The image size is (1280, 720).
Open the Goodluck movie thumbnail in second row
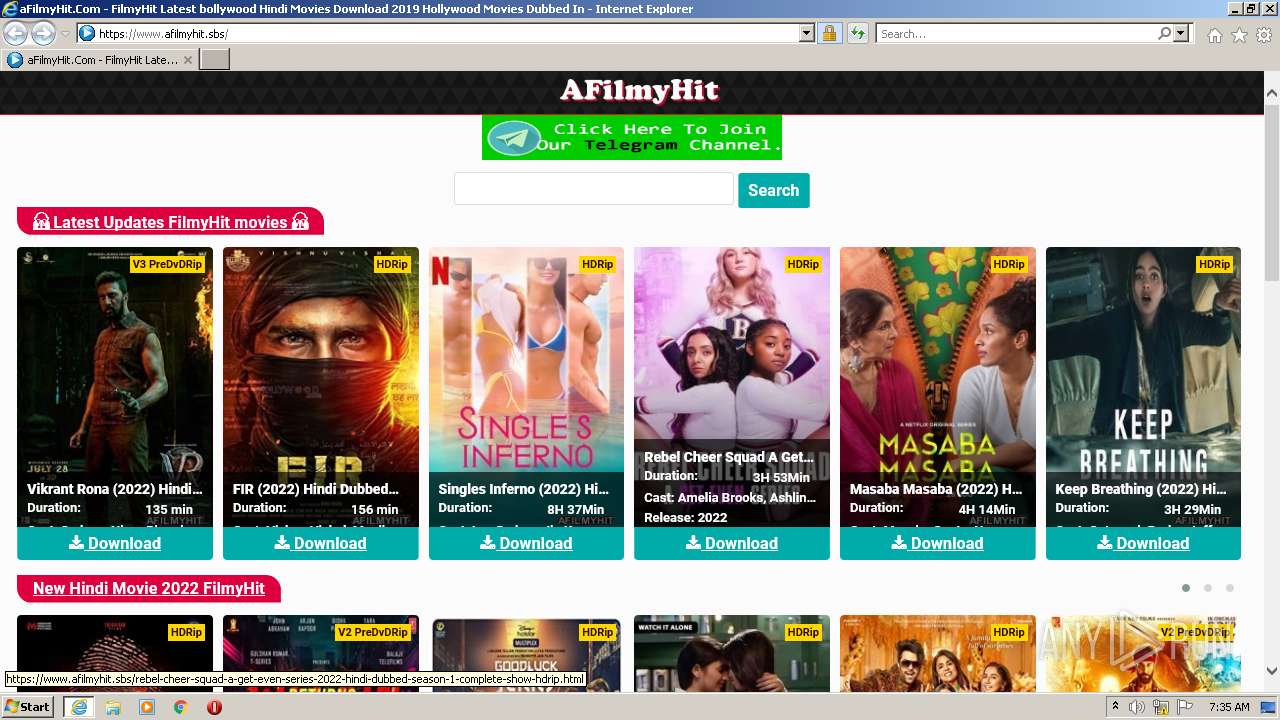(x=526, y=653)
